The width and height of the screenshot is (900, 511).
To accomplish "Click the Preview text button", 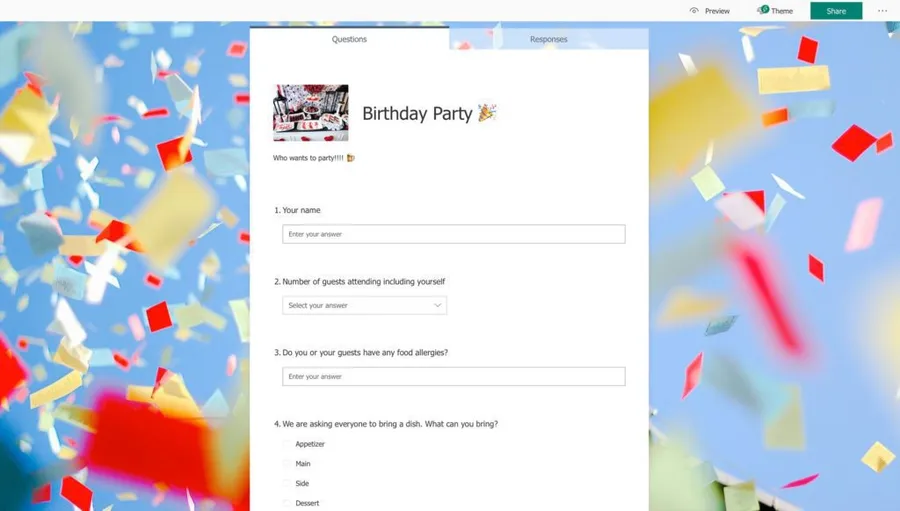I will coord(717,11).
